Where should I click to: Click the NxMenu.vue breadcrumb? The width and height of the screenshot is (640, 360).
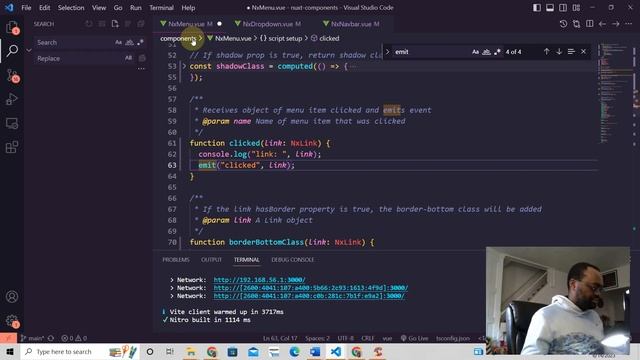(x=233, y=38)
